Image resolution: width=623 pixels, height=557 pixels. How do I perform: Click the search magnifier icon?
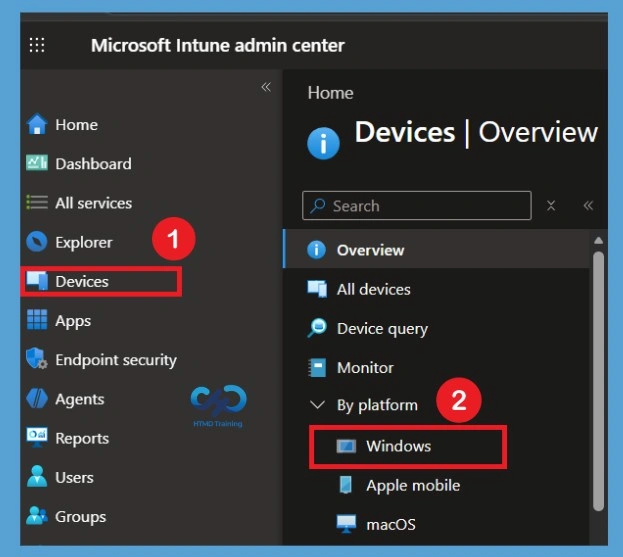point(318,206)
